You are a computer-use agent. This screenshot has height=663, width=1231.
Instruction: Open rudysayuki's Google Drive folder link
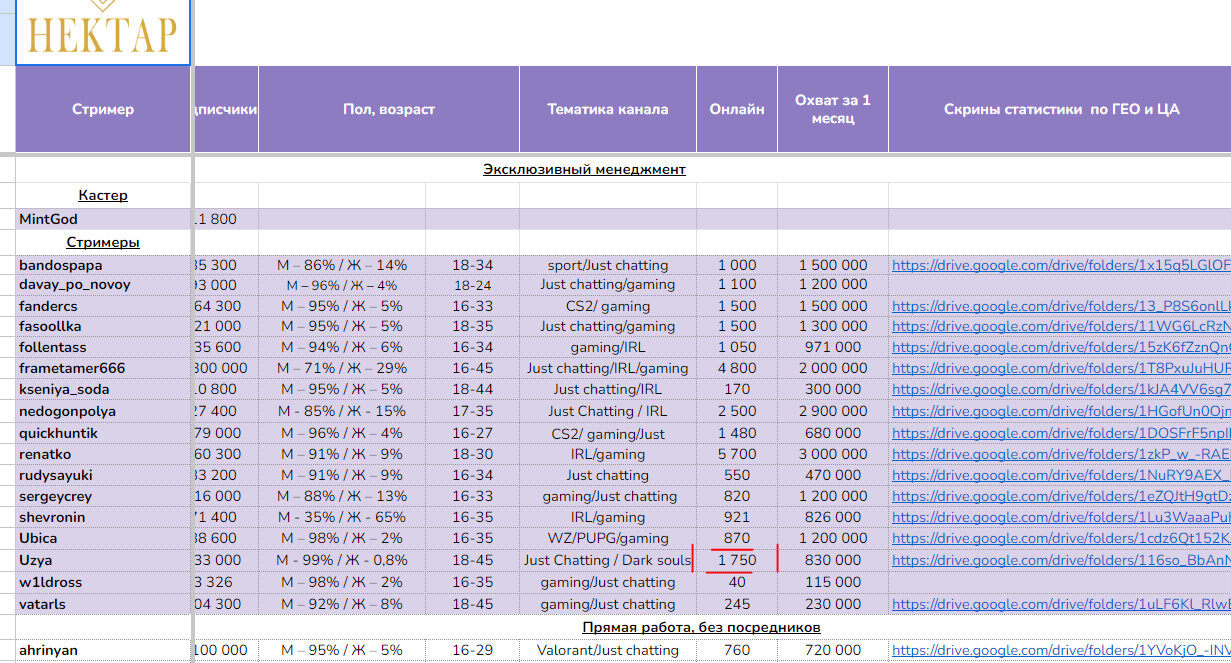tap(1061, 475)
